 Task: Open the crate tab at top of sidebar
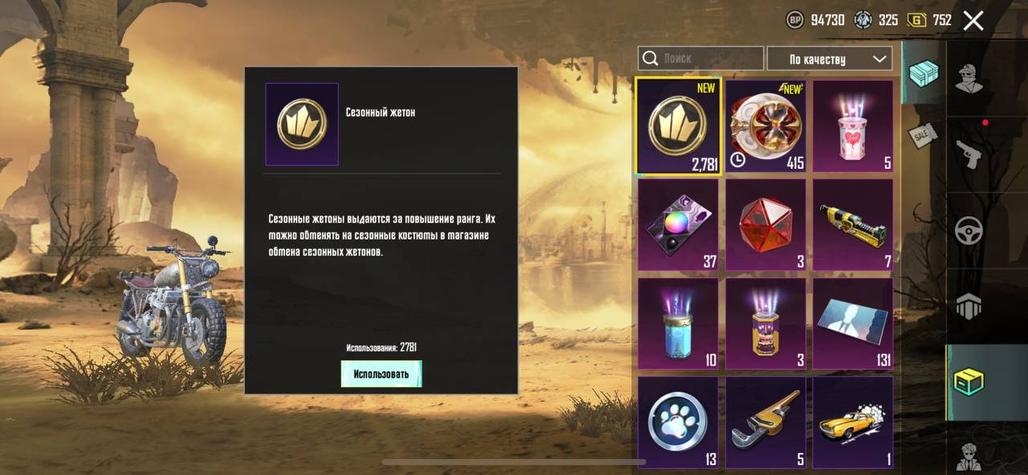(x=923, y=72)
